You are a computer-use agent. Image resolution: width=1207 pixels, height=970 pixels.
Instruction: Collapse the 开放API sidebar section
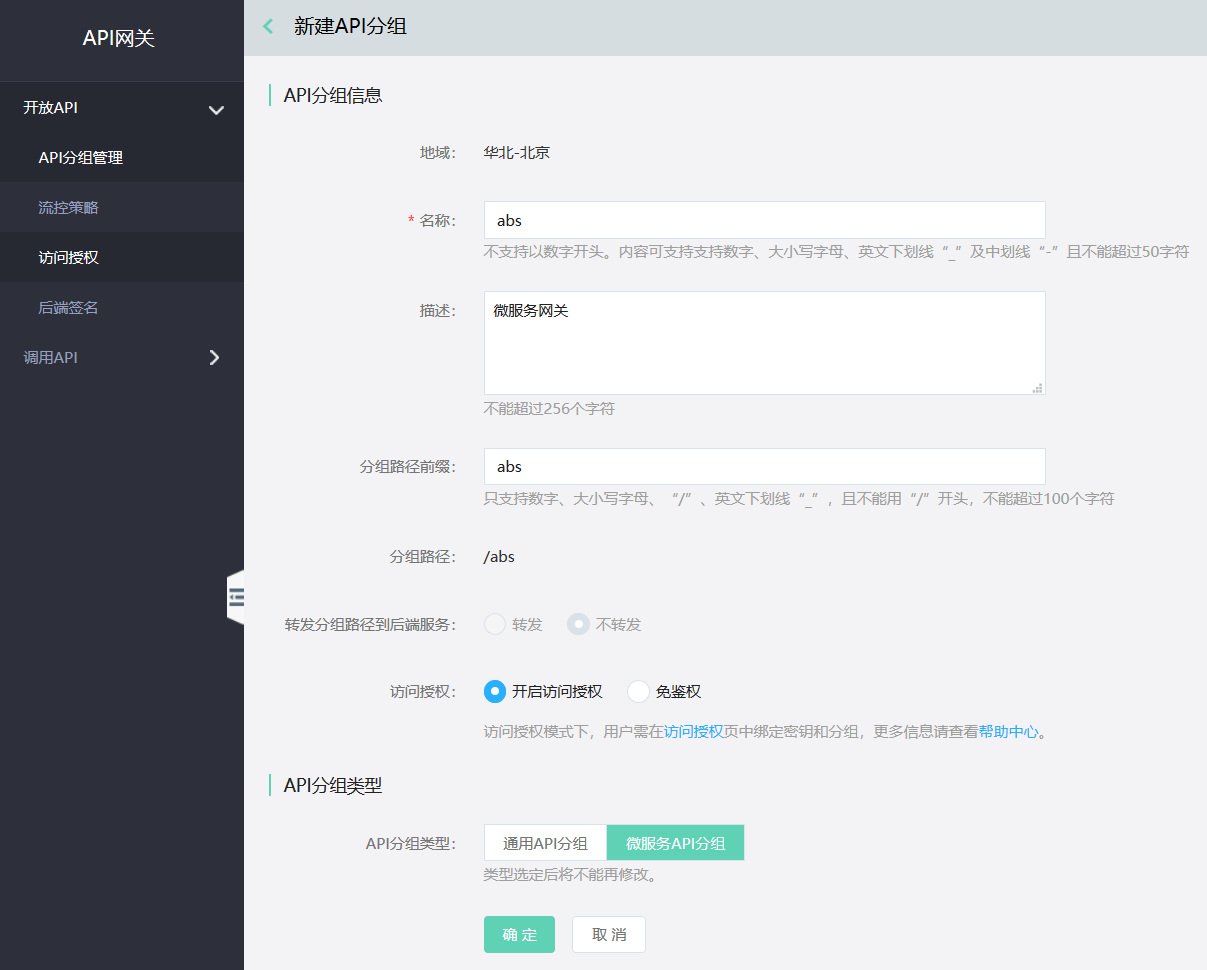tap(216, 110)
